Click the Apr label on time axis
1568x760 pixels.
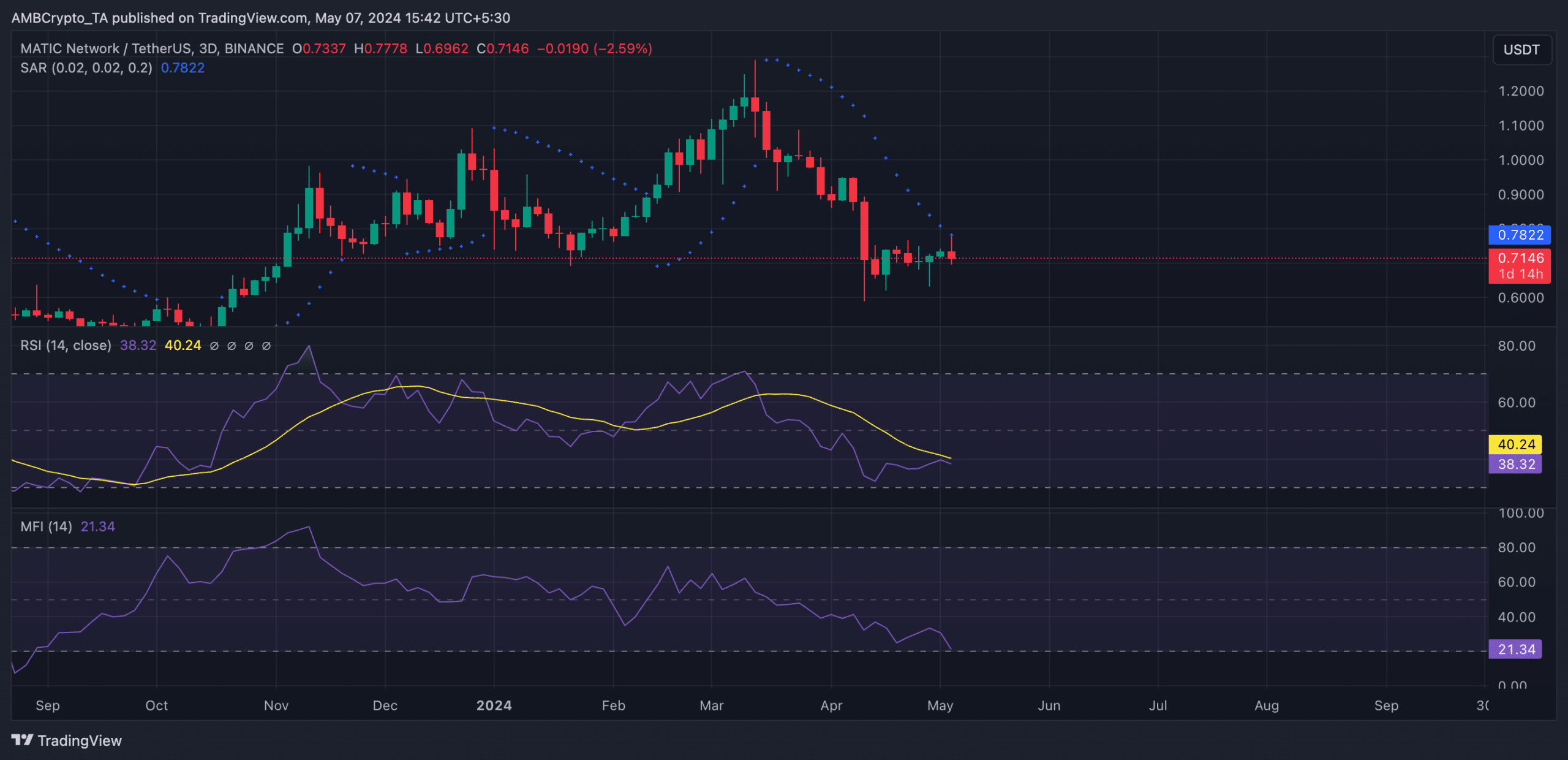click(831, 705)
